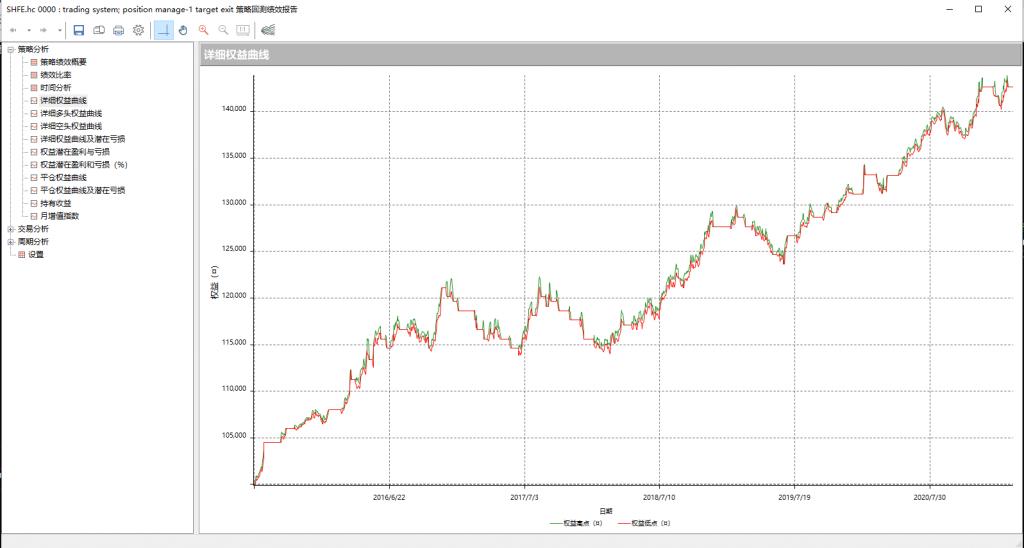Viewport: 1024px width, 548px height.
Task: Click the red zoom in magnifier
Action: point(204,30)
